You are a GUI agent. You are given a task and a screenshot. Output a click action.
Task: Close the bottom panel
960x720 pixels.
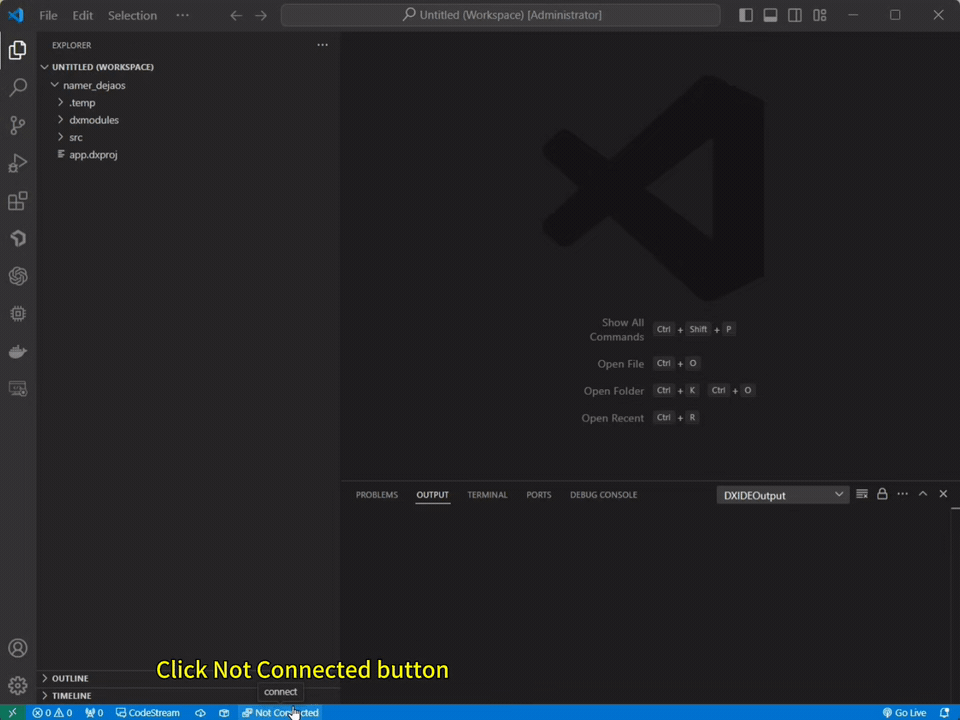(943, 494)
